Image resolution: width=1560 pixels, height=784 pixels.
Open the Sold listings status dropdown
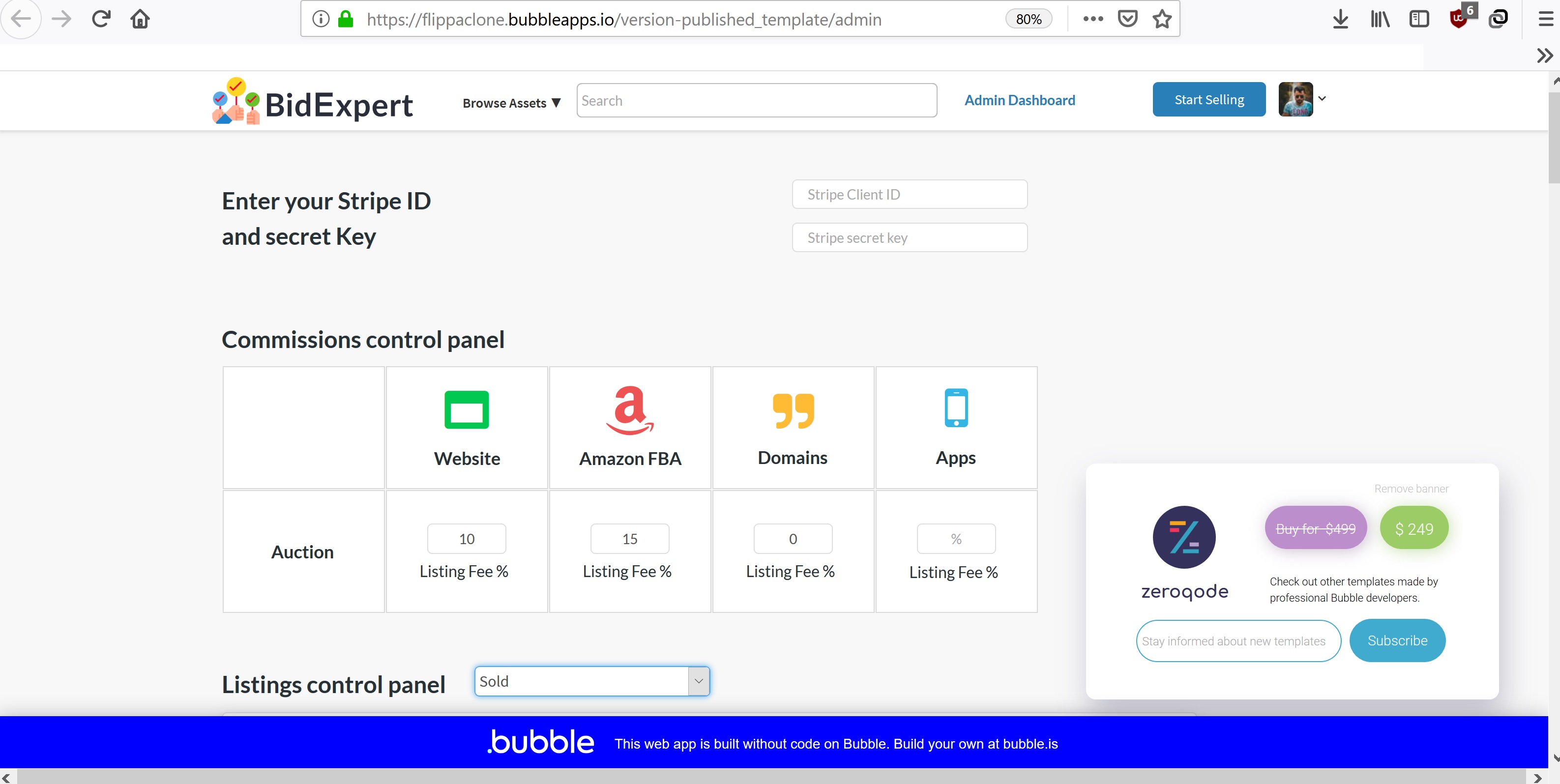591,681
